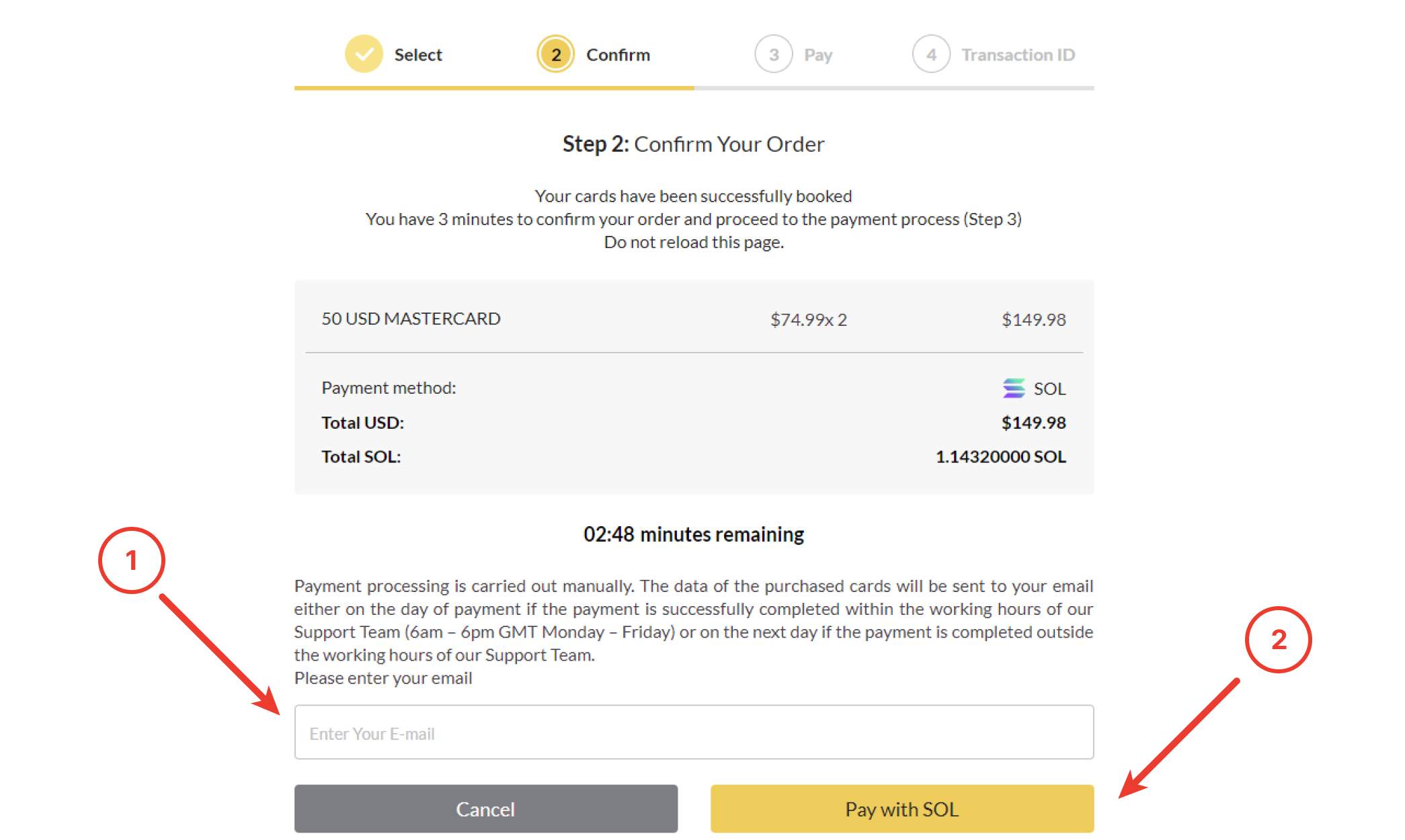Click the yellow step progress bar
Viewport: 1405px width, 840px height.
494,88
